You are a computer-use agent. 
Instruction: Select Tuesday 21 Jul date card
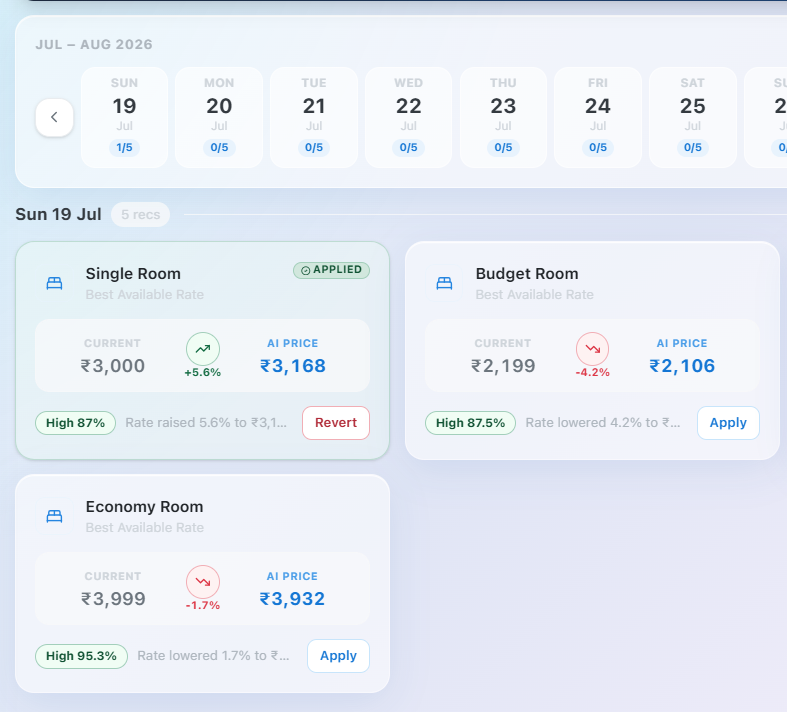tap(314, 117)
